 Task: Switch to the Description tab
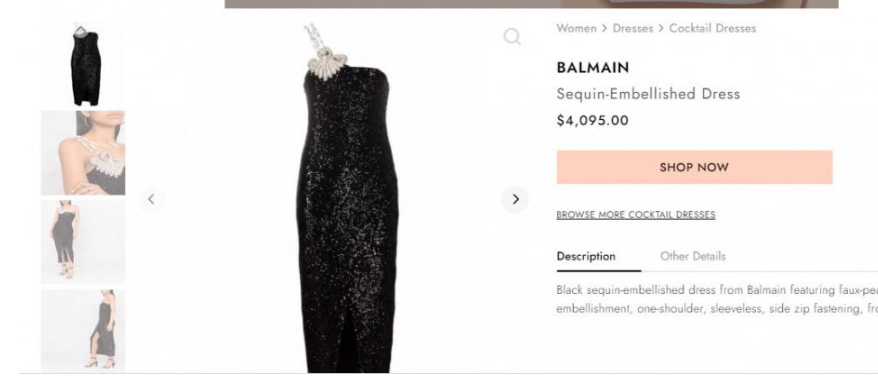pos(586,256)
